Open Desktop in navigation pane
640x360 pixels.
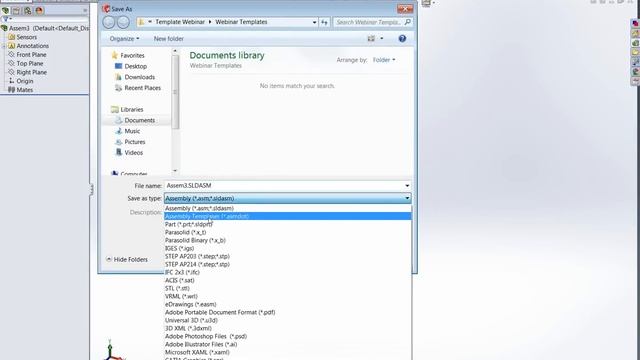(x=136, y=66)
